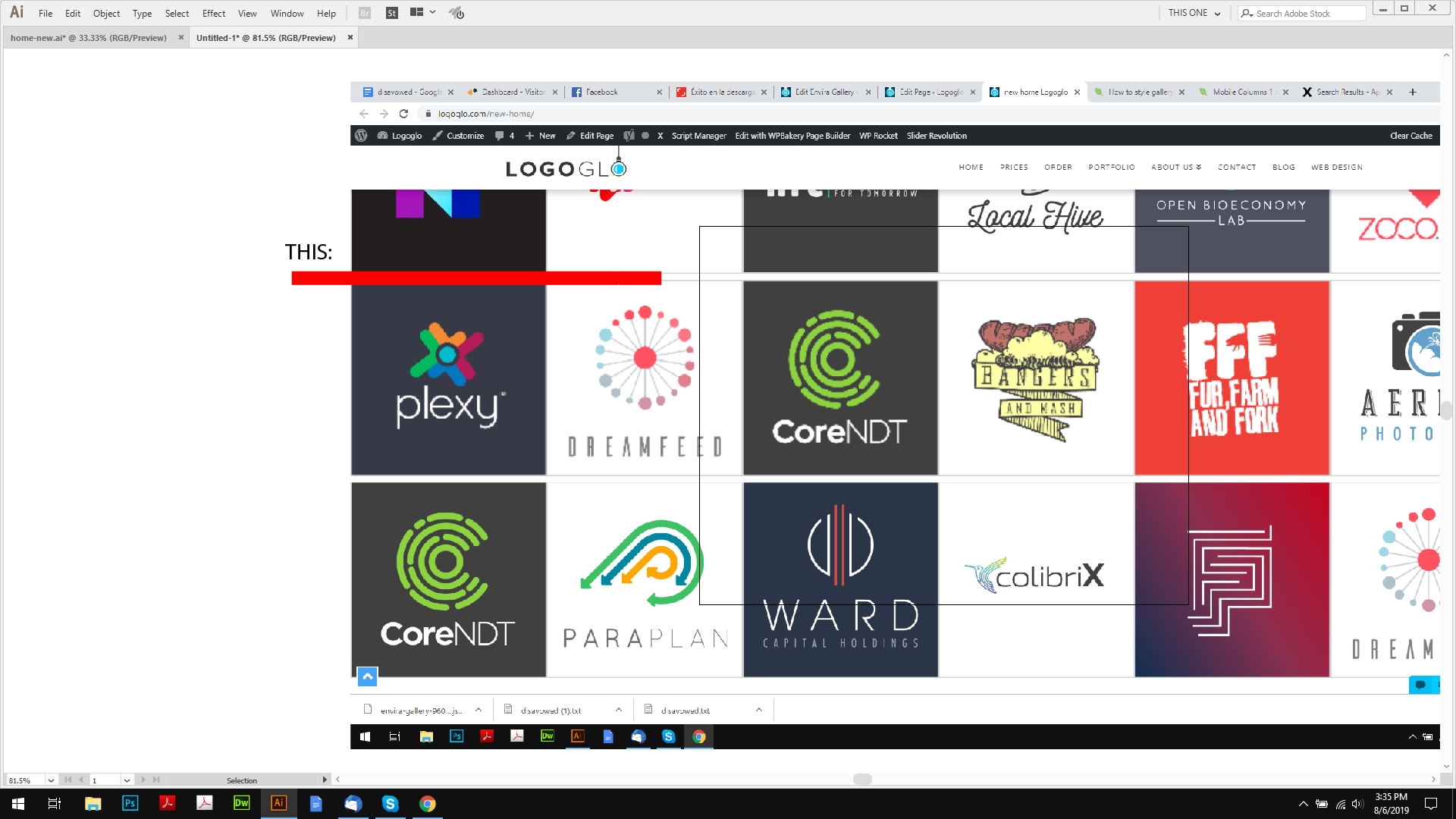Jump to the last artboard
This screenshot has width=1456, height=819.
156,780
